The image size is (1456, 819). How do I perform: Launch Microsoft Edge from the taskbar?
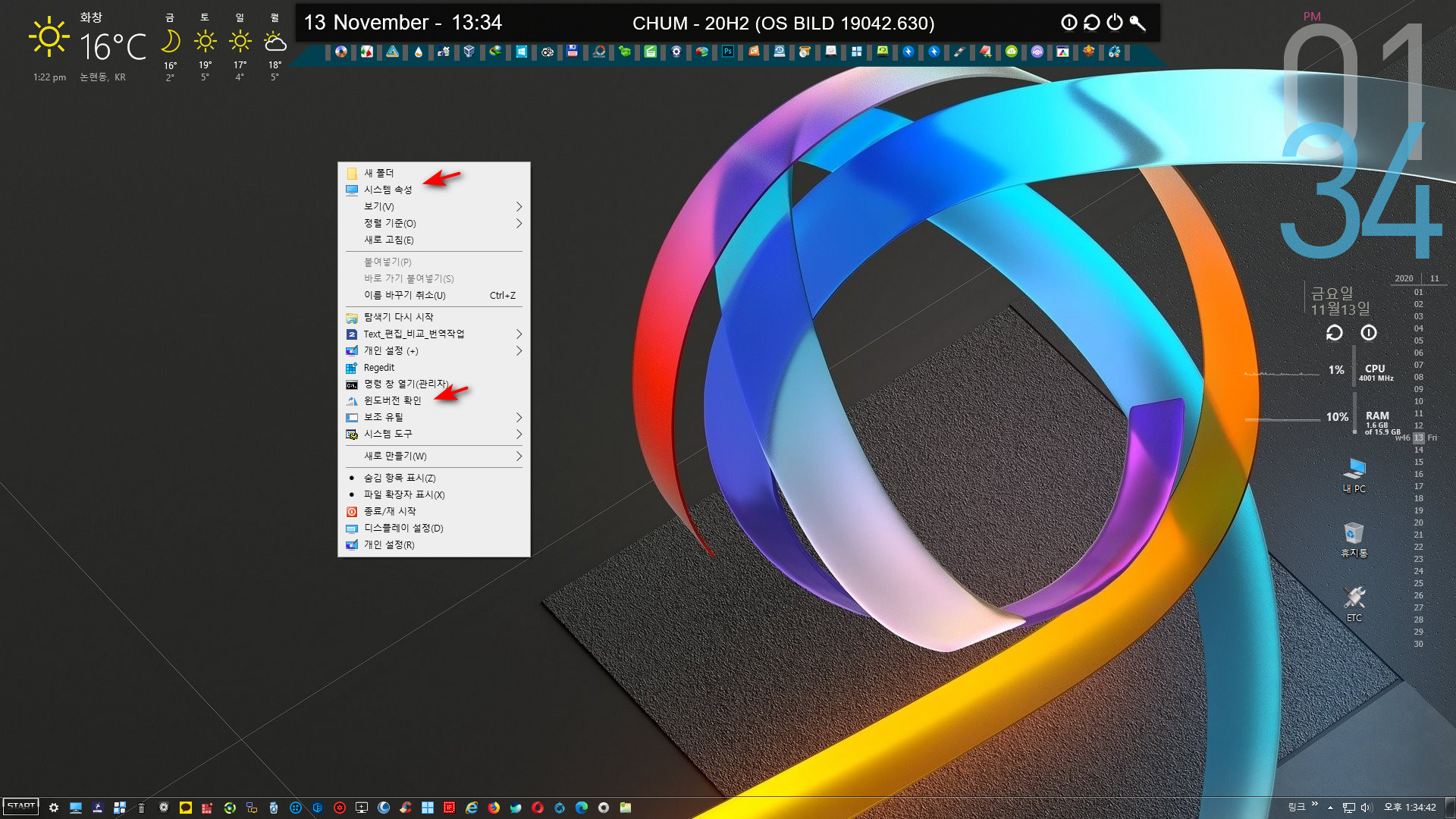pos(582,808)
